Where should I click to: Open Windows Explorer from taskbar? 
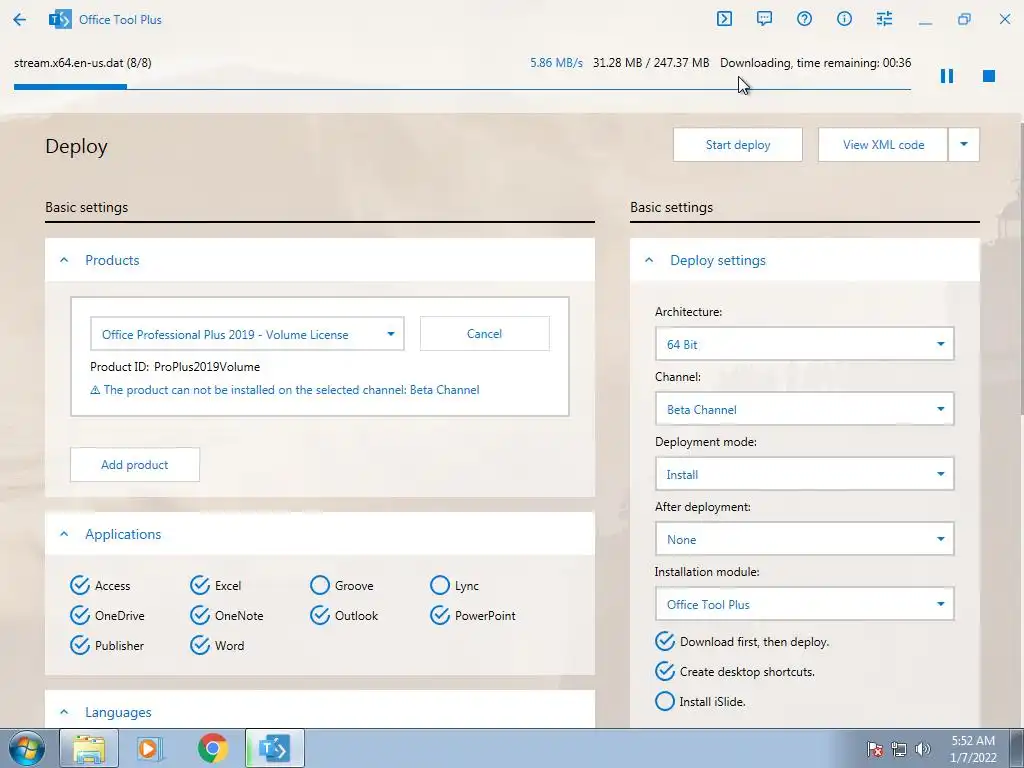click(x=89, y=749)
